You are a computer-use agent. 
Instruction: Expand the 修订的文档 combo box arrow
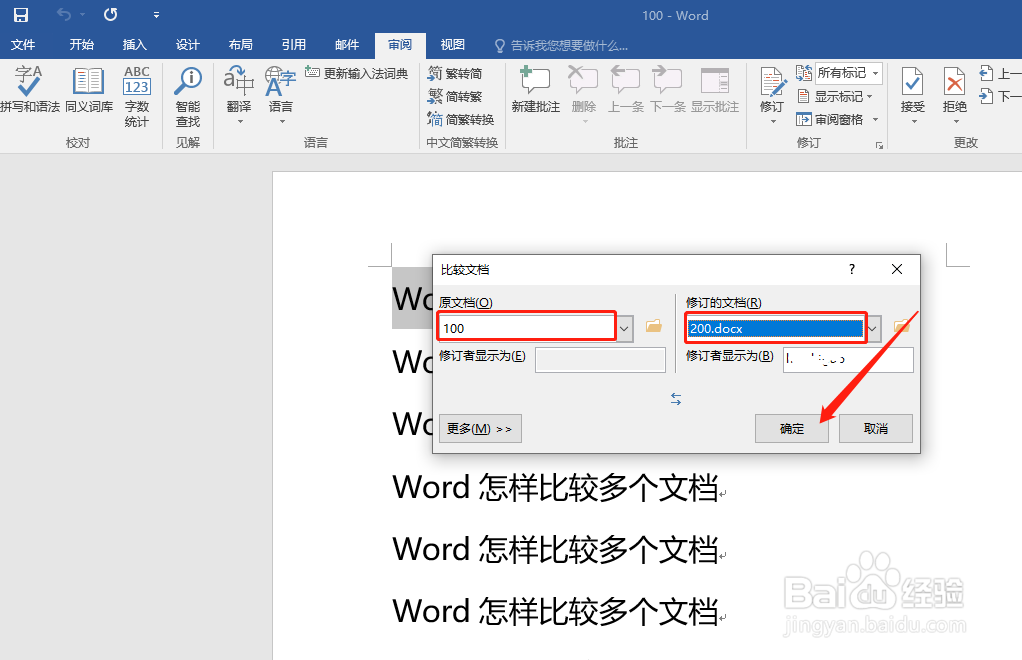(x=872, y=328)
